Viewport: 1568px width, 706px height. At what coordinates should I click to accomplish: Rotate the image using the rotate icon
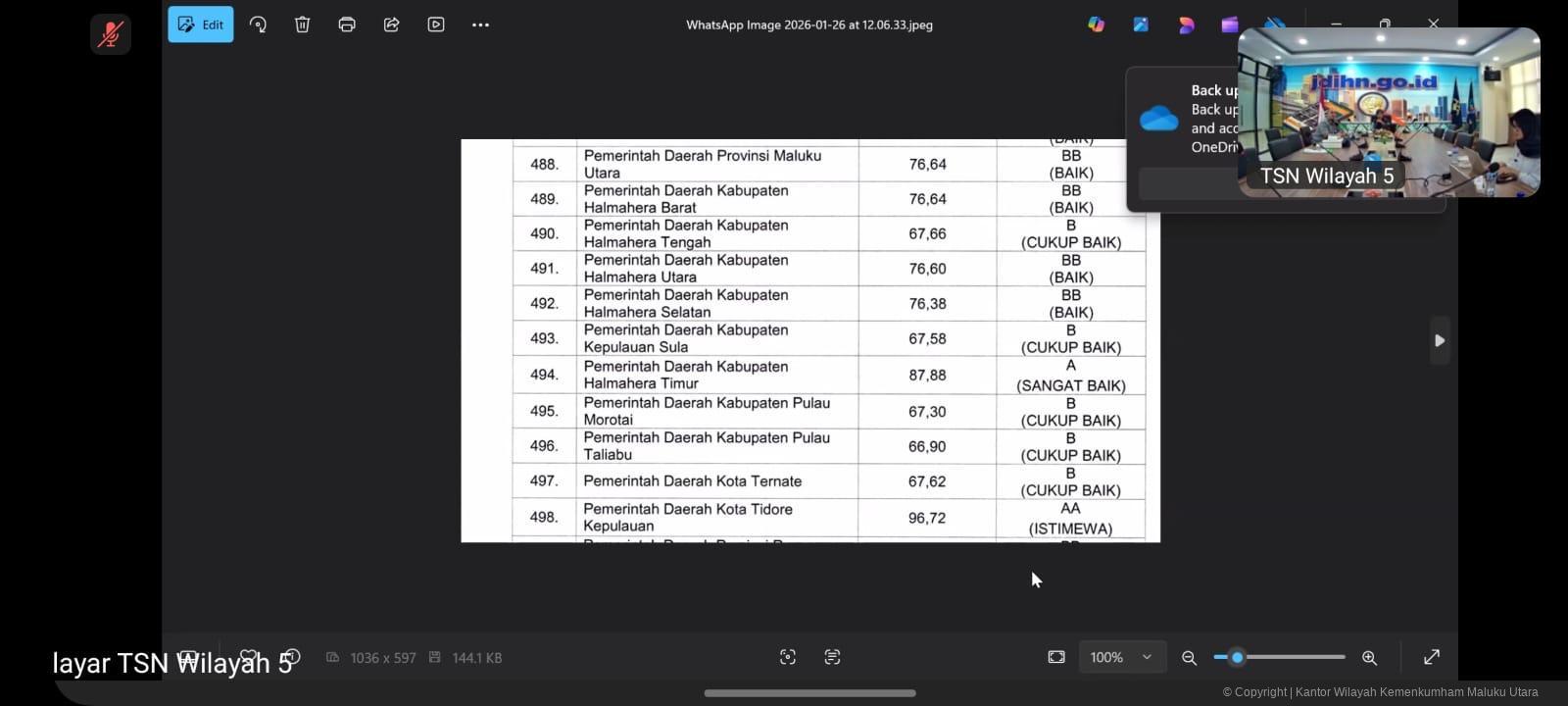(x=258, y=25)
